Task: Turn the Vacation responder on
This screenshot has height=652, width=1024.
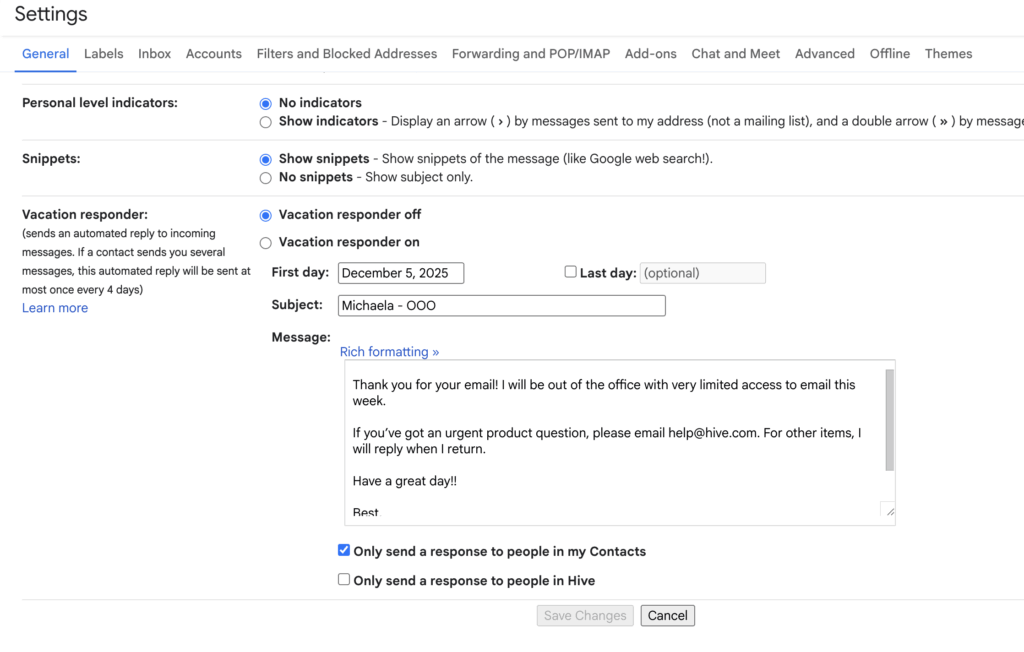Action: [265, 243]
